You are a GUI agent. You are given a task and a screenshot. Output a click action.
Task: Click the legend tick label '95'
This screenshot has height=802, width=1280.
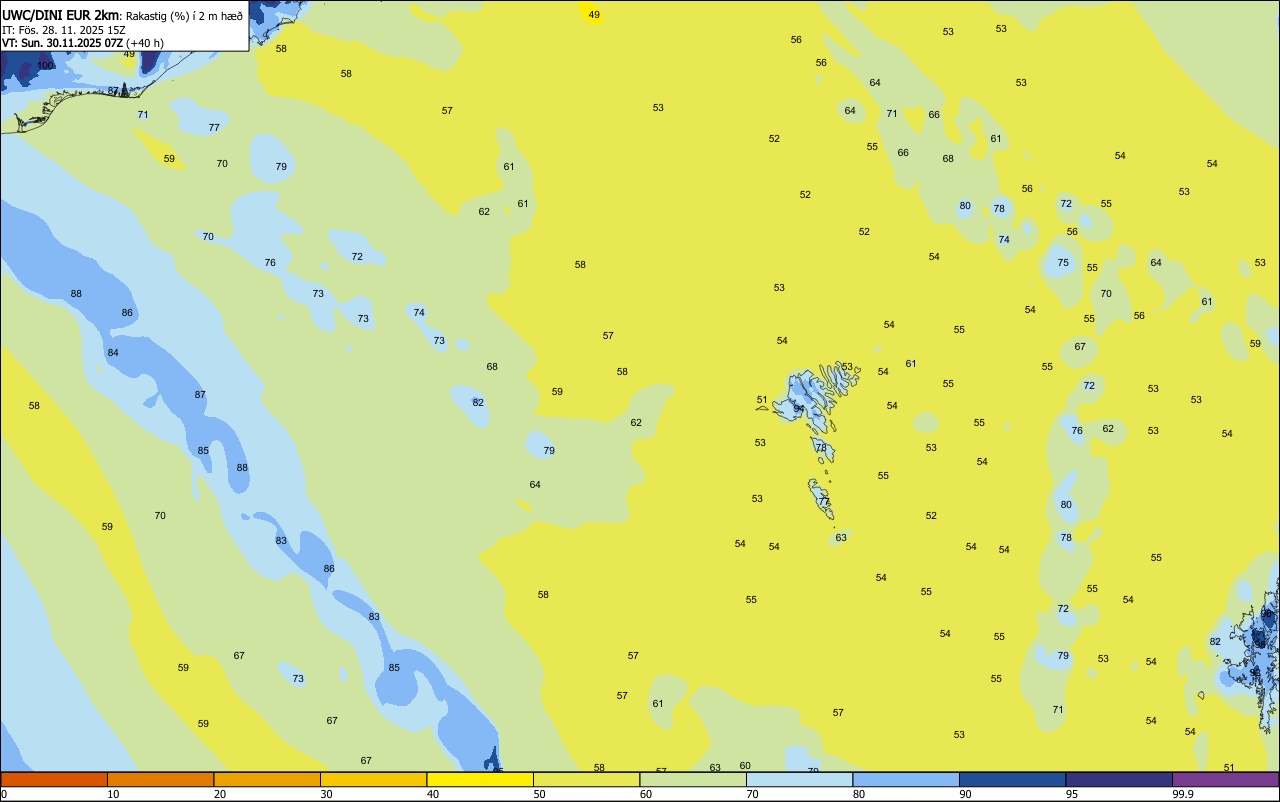[1072, 794]
